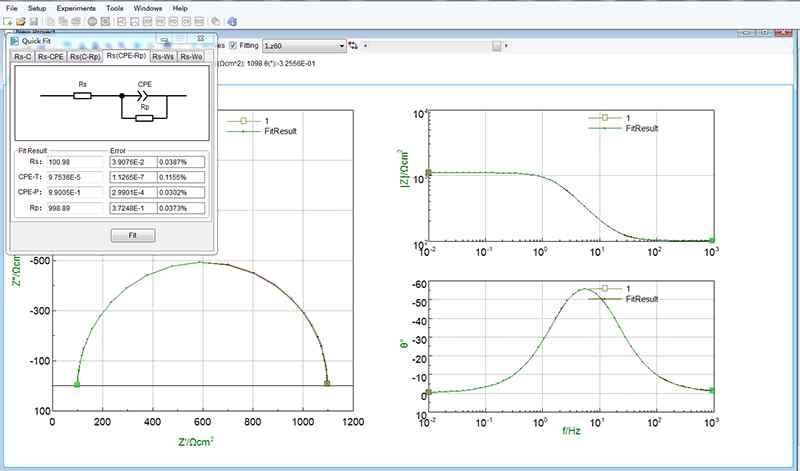Open the Setup menu
Viewport: 800px width, 471px height.
(37, 8)
